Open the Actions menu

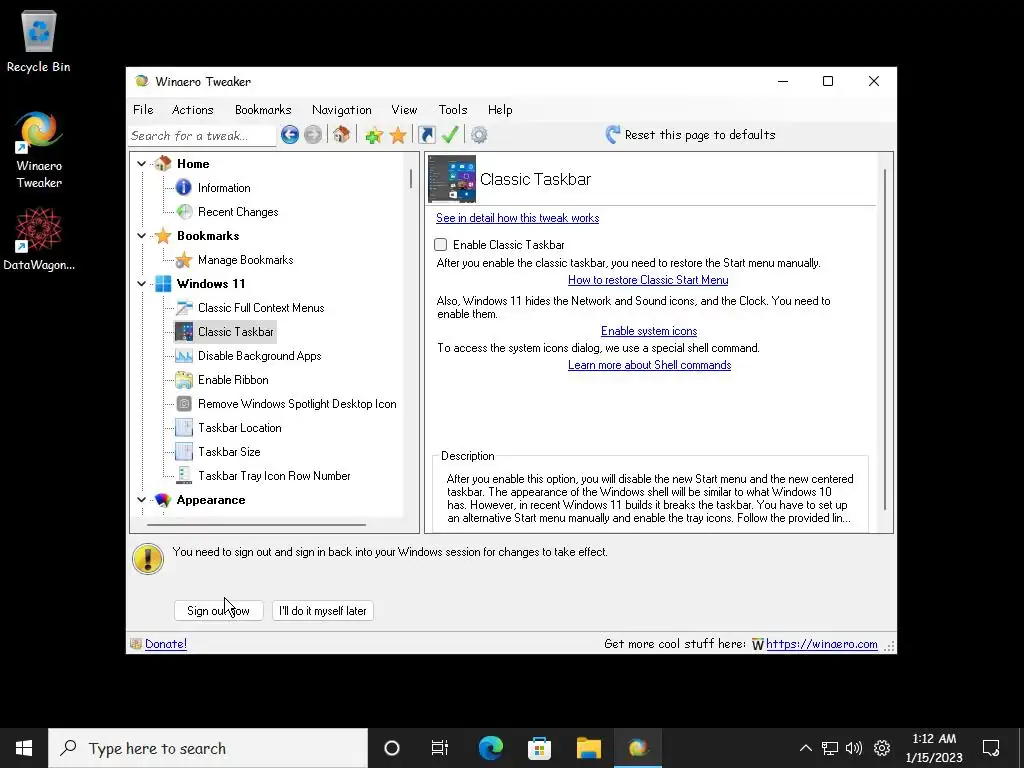click(193, 110)
